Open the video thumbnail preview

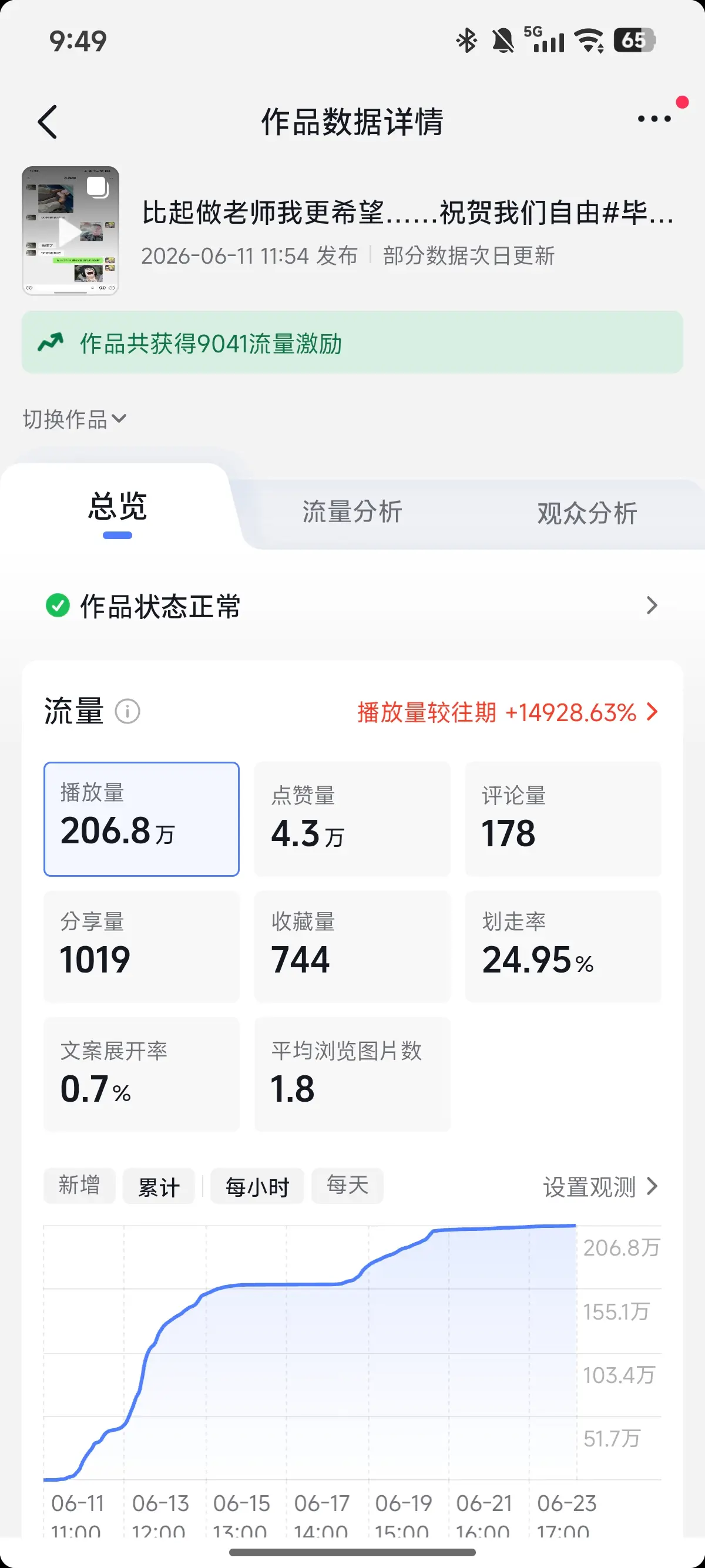tap(70, 231)
